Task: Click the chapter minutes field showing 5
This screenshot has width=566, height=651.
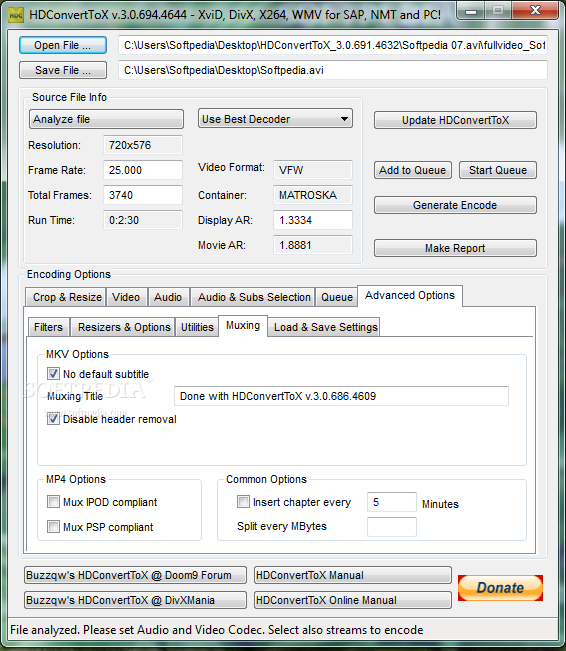Action: pyautogui.click(x=392, y=502)
